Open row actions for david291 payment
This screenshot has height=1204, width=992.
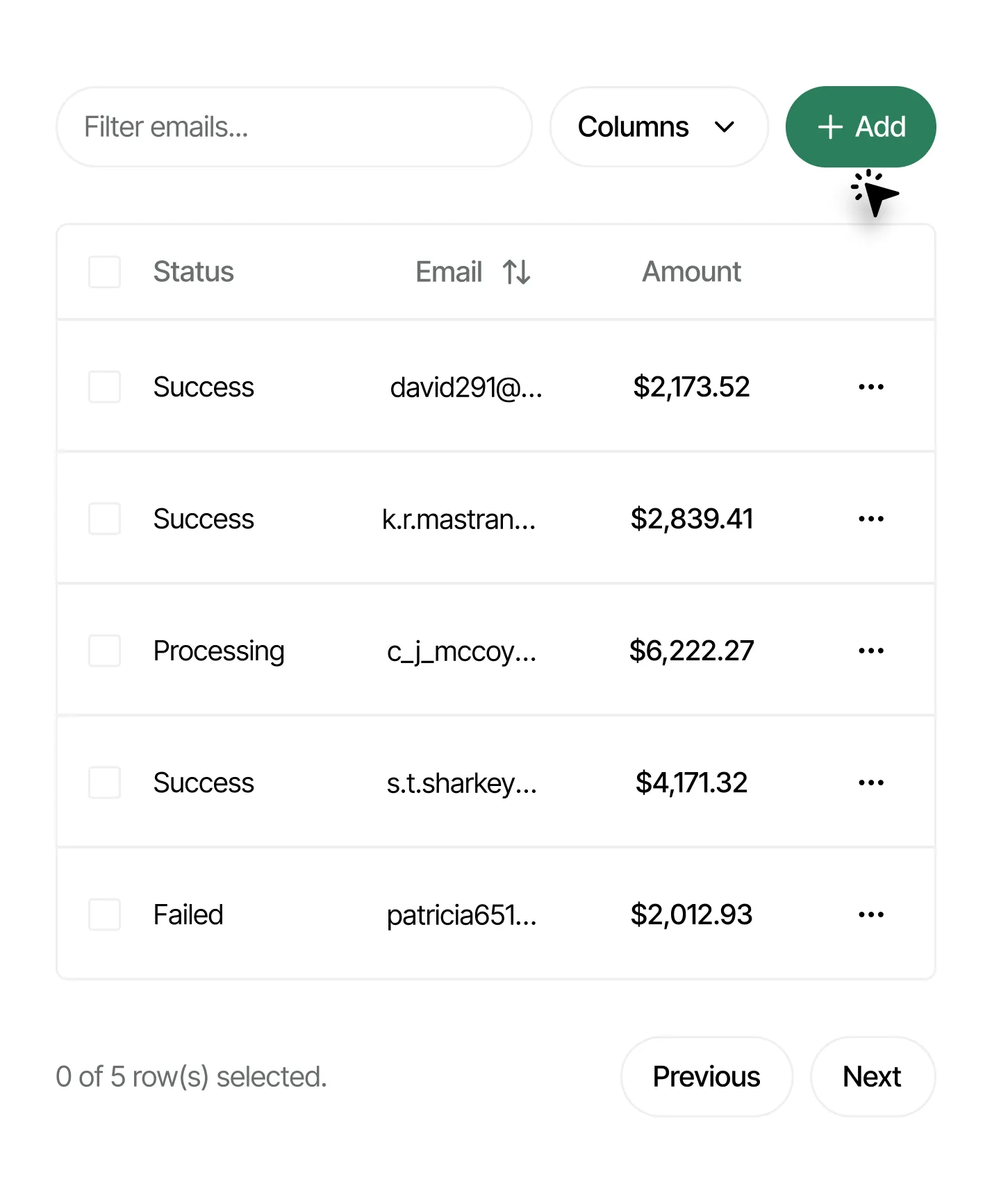pyautogui.click(x=870, y=387)
